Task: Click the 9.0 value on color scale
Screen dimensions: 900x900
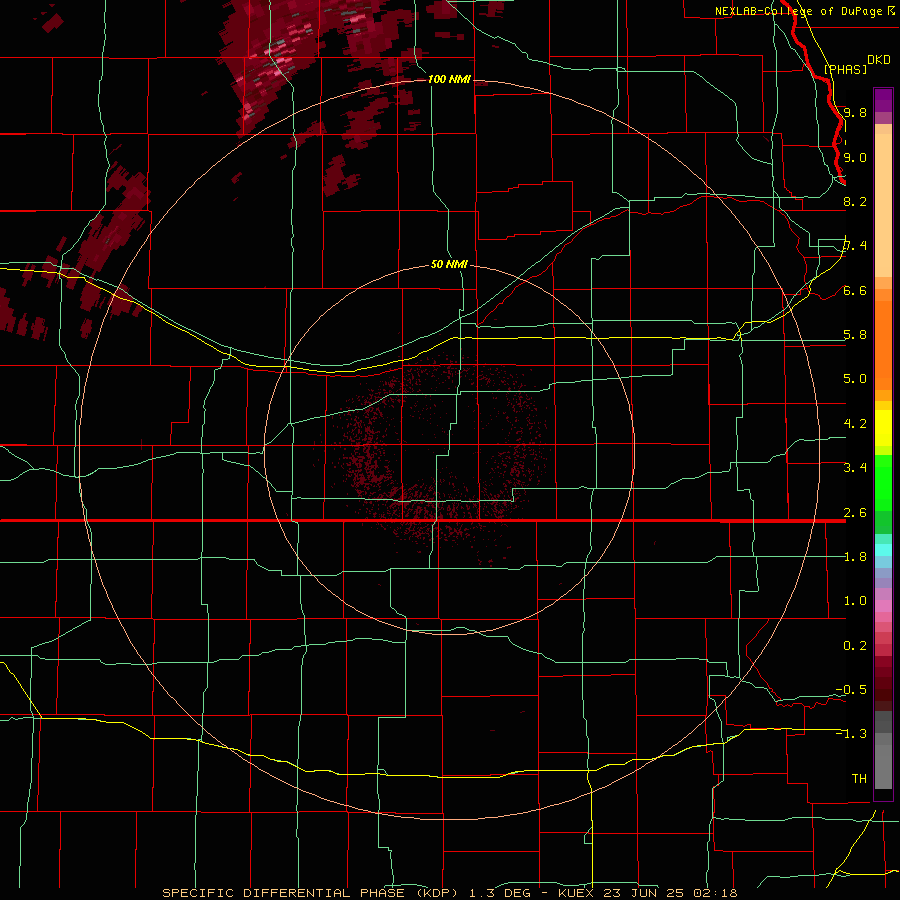Action: pyautogui.click(x=855, y=157)
